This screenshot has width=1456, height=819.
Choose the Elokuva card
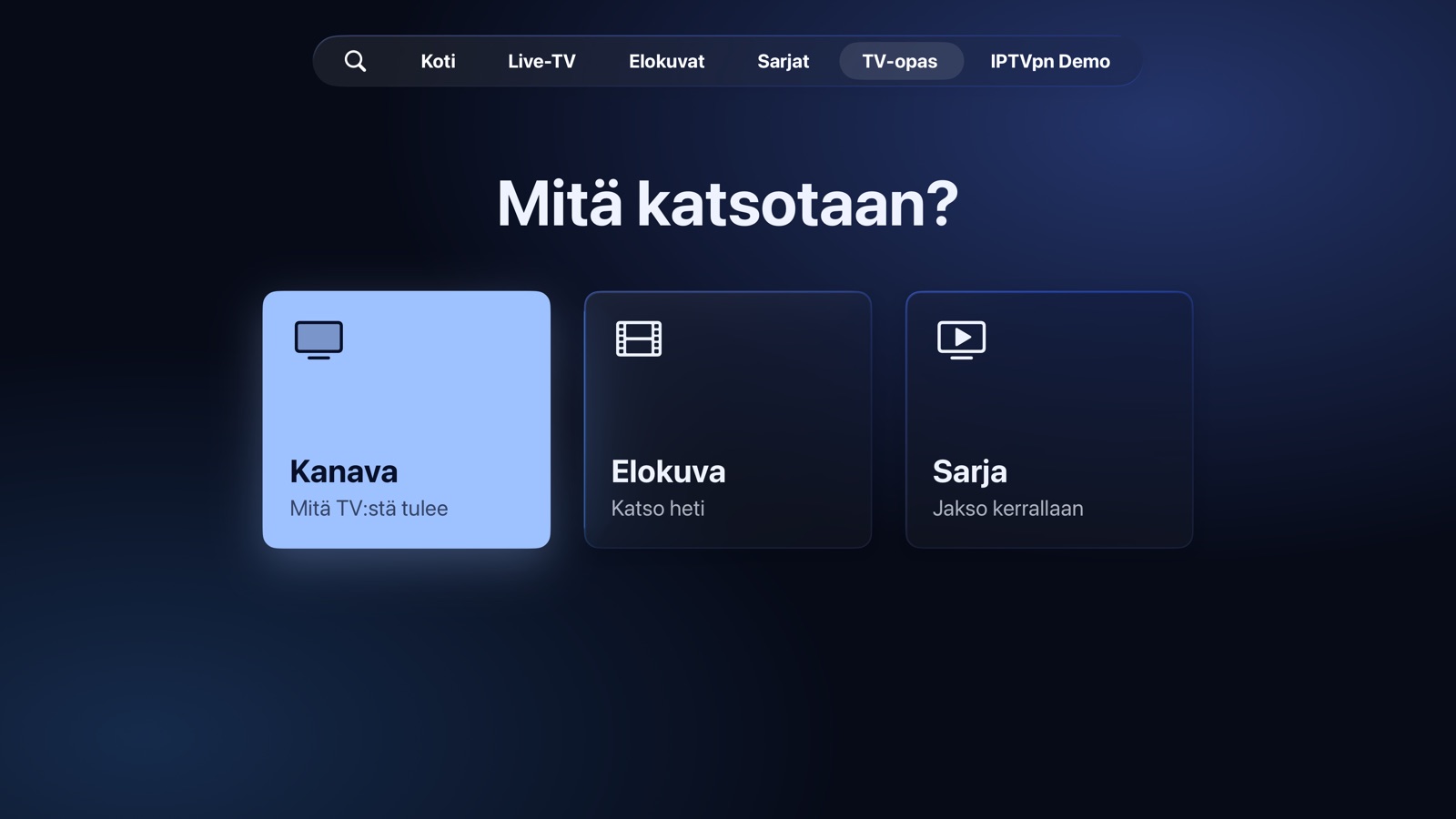[x=728, y=420]
